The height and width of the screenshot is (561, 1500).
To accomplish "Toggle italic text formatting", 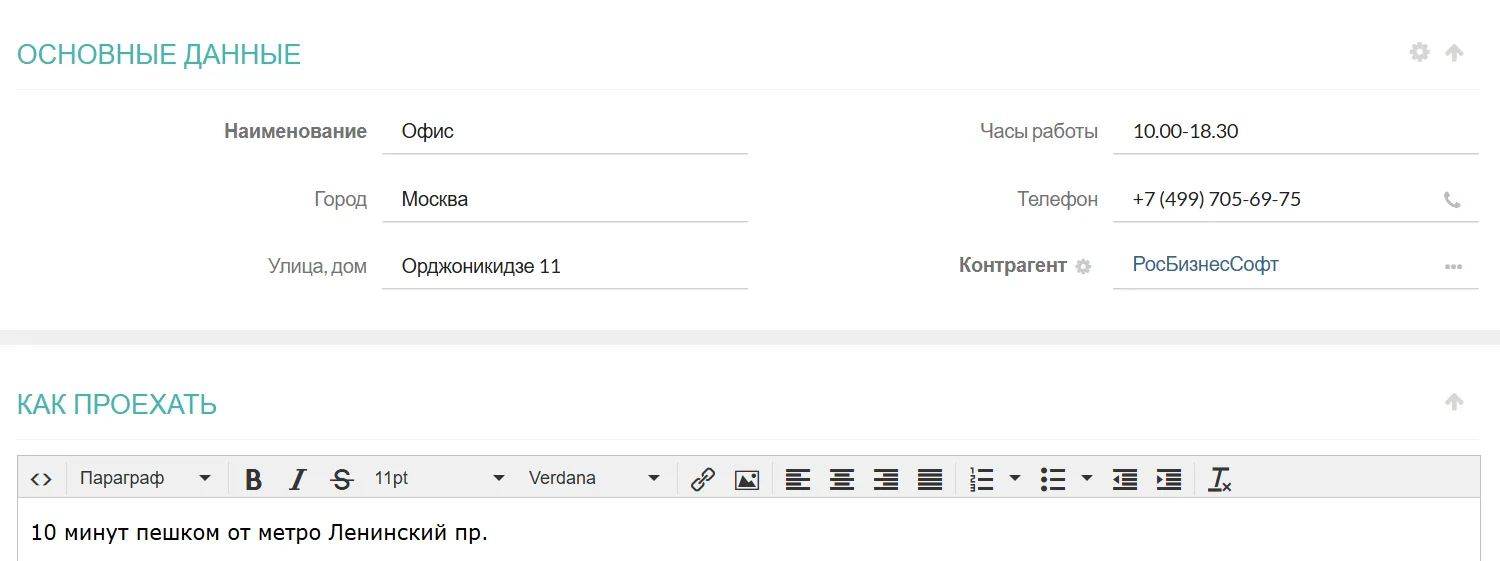I will pos(297,479).
